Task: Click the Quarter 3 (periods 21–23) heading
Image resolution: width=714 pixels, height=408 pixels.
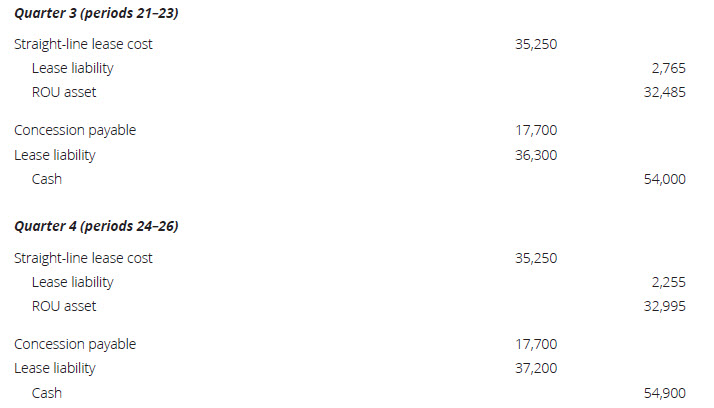Action: point(96,13)
